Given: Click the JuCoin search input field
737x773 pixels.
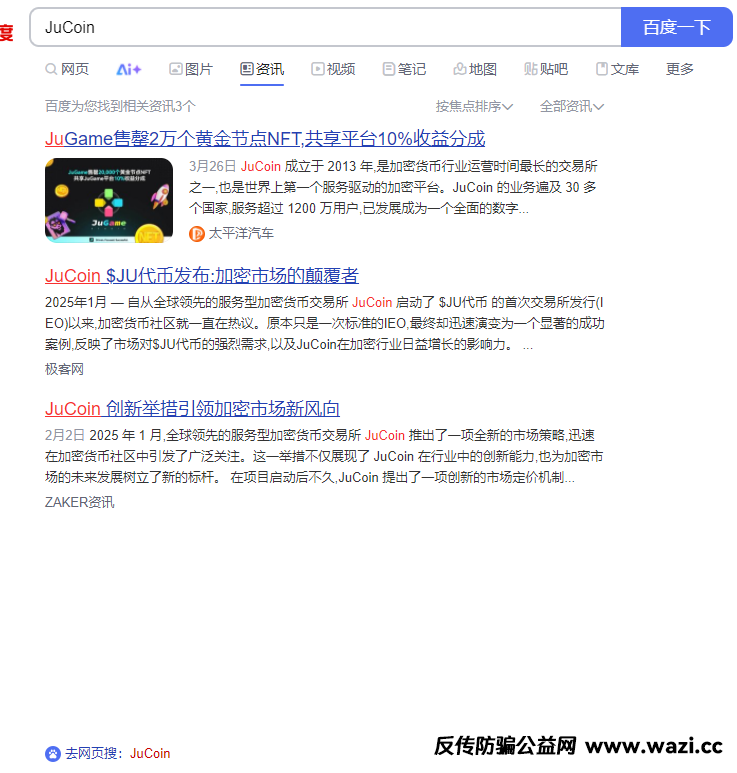Looking at the screenshot, I should [325, 27].
